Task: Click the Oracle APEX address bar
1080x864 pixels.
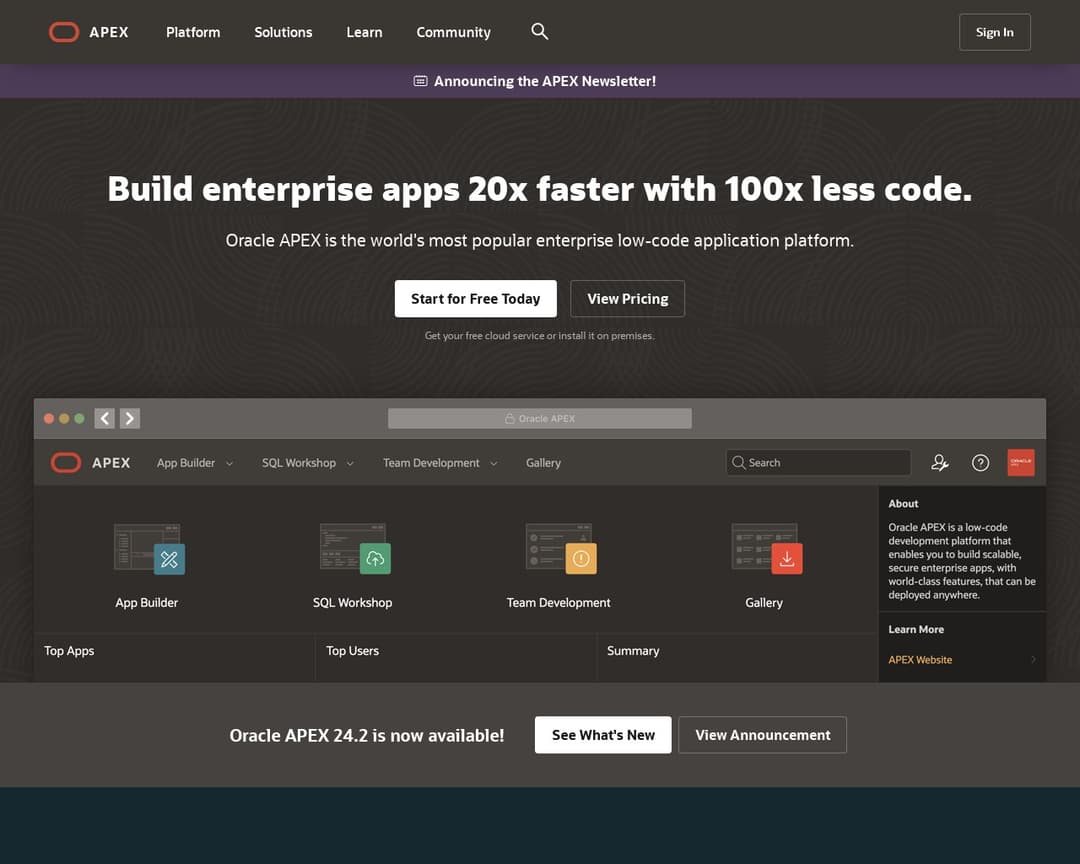Action: (540, 418)
